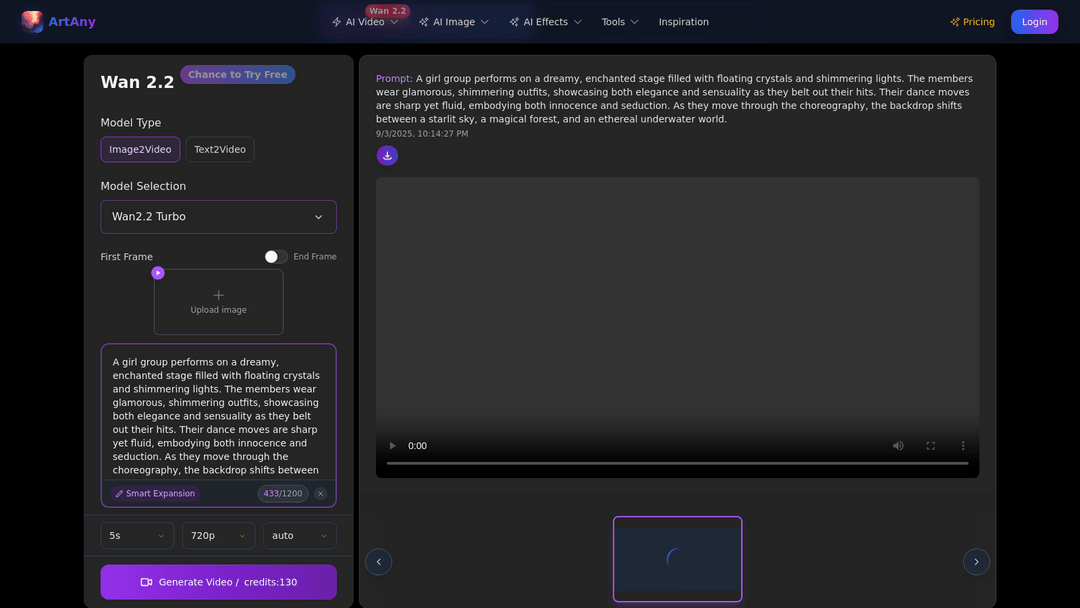The height and width of the screenshot is (608, 1080).
Task: Enter fullscreen video mode
Action: coord(931,446)
